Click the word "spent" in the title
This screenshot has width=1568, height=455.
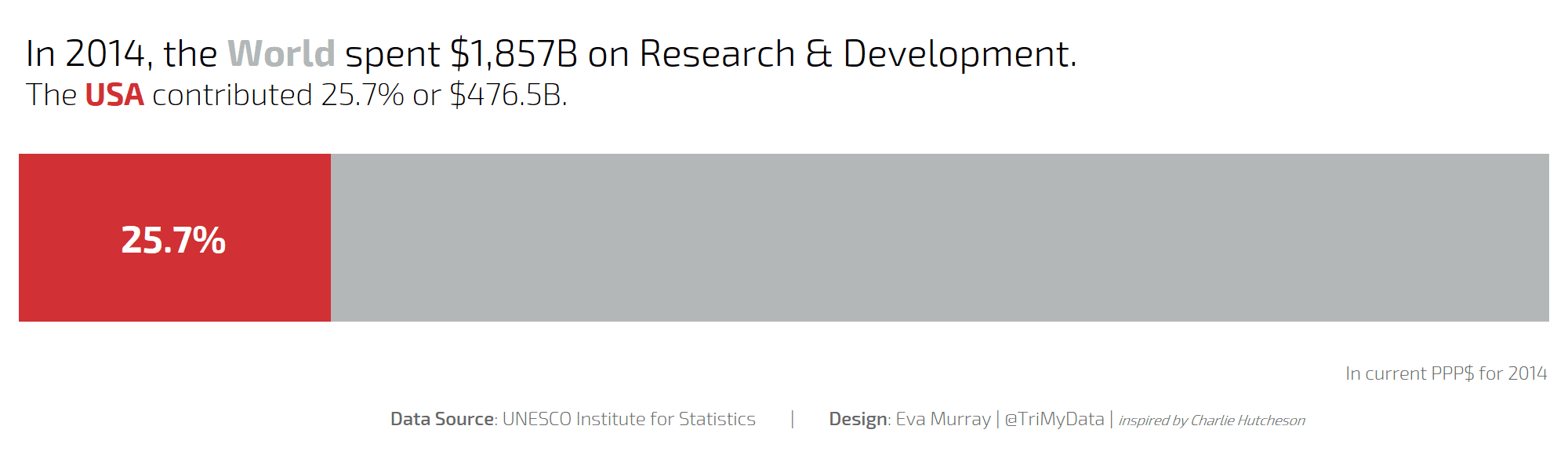pyautogui.click(x=392, y=54)
